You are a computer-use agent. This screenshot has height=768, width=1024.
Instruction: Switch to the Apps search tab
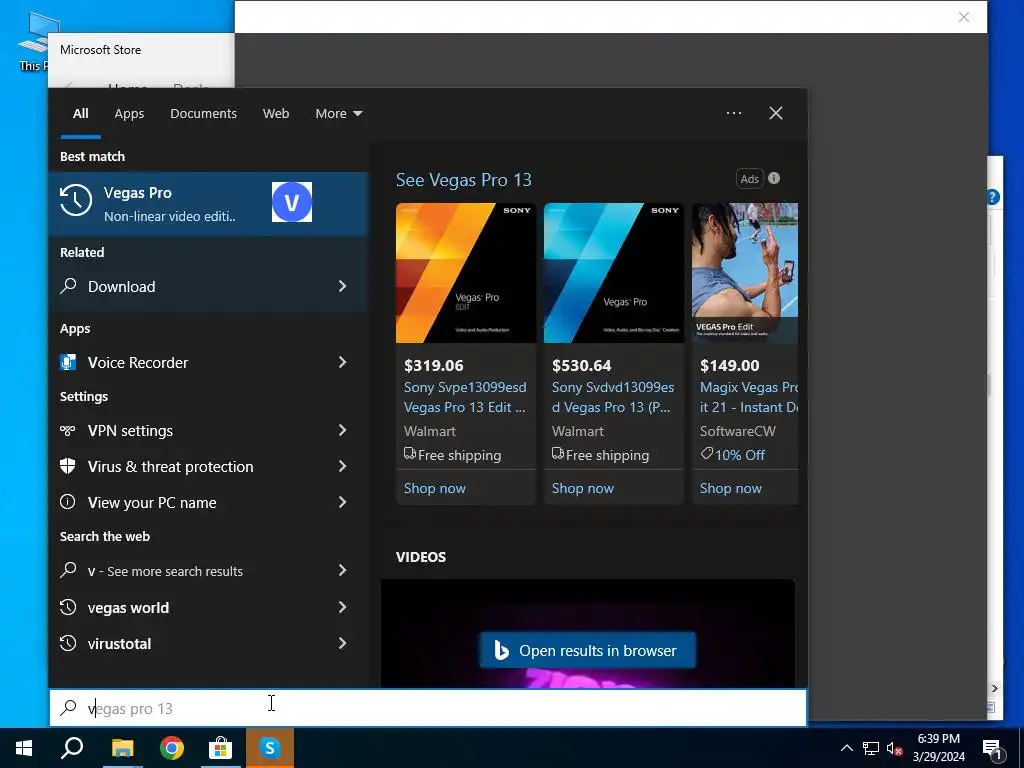click(x=129, y=114)
